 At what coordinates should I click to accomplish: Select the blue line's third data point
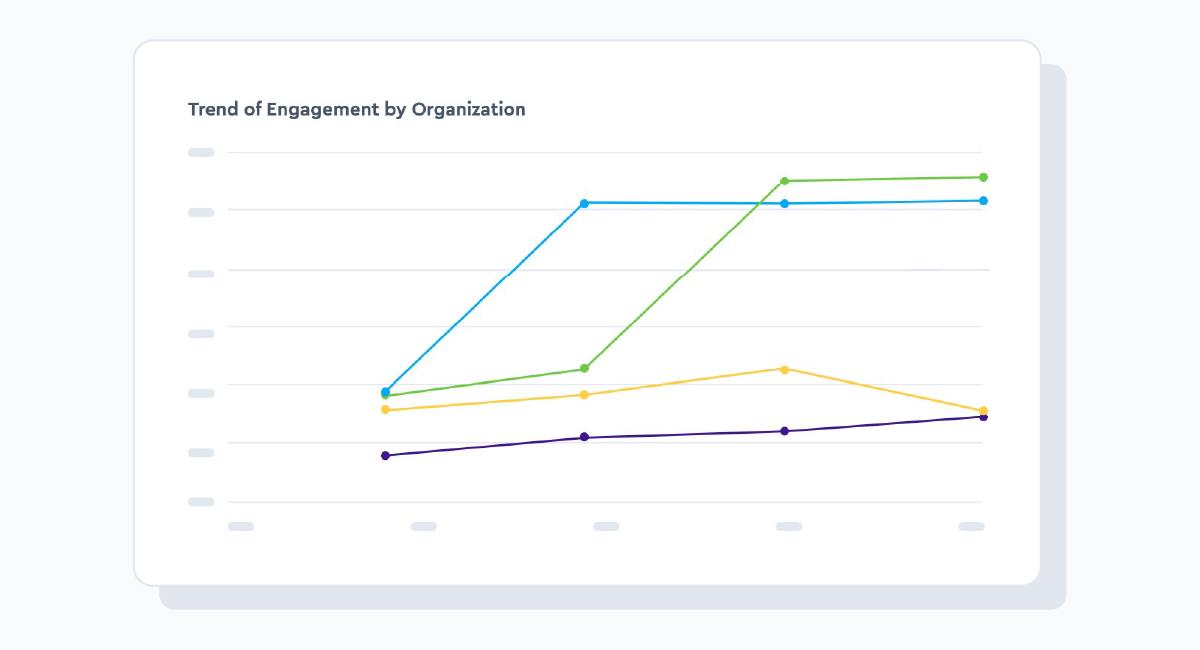point(784,204)
